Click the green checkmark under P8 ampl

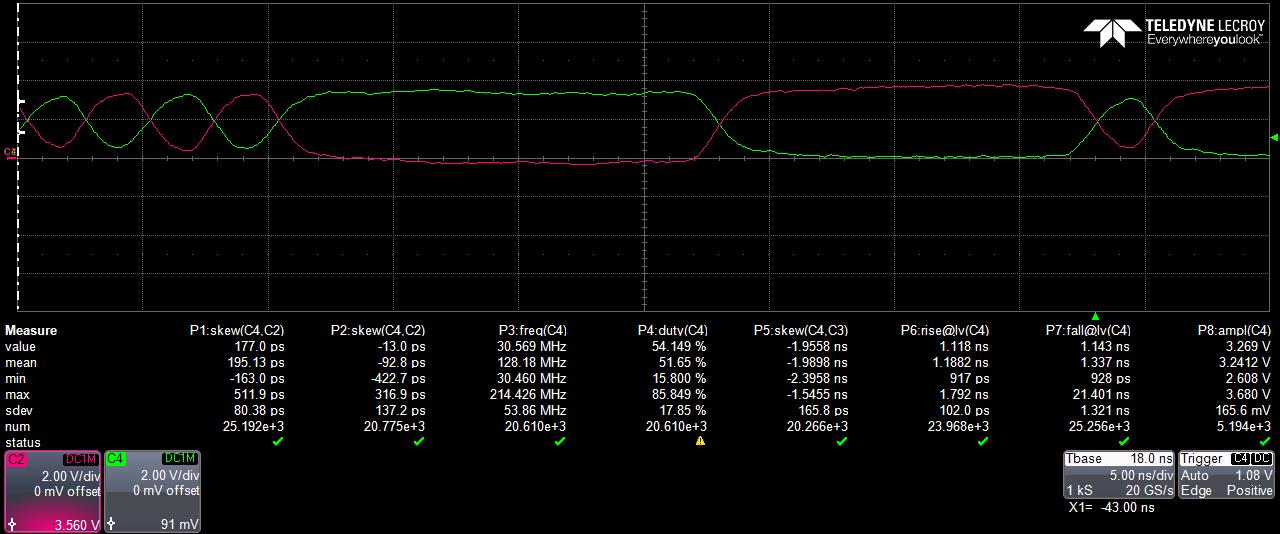pos(1266,441)
